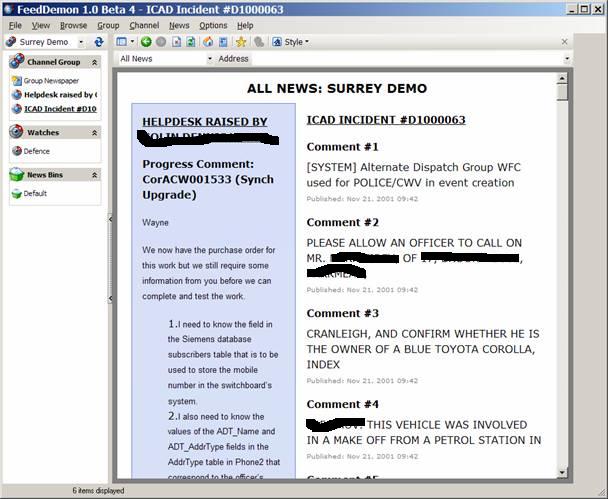Open the Help menu
Screen dimensions: 608x499
pyautogui.click(x=245, y=26)
